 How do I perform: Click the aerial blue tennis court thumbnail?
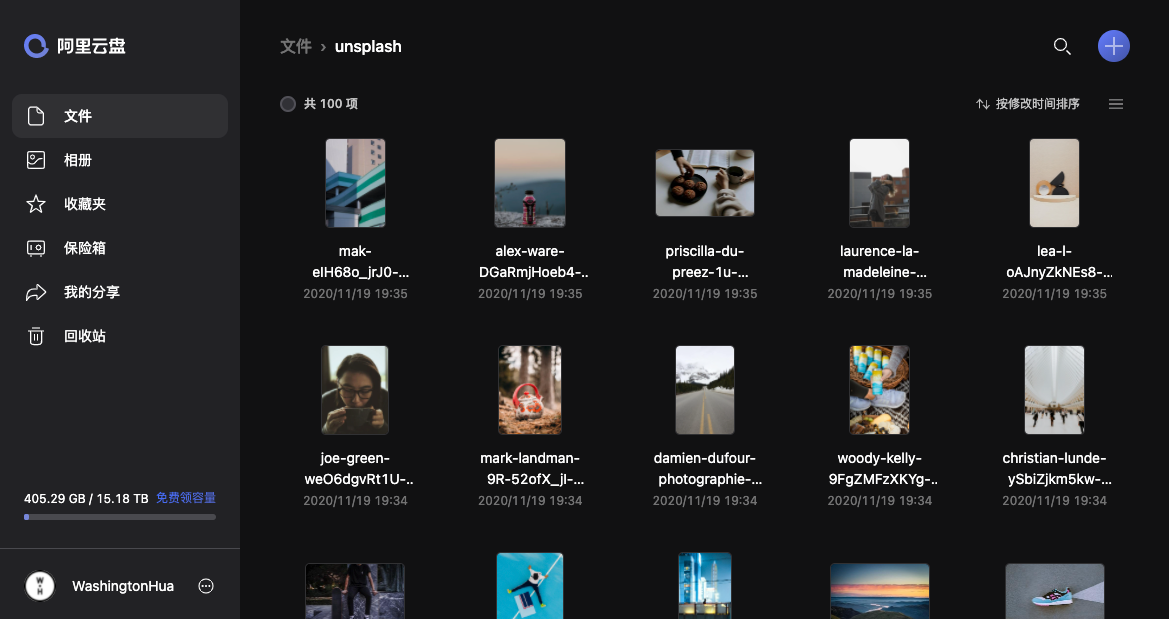(530, 585)
